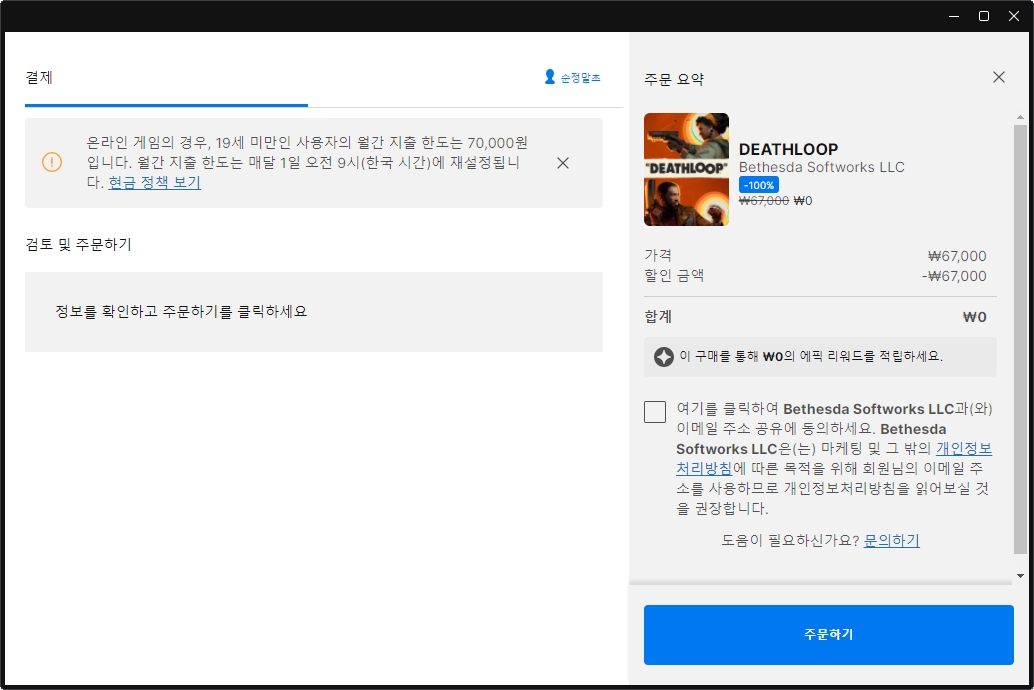The height and width of the screenshot is (690, 1034).
Task: Open the 현금 정책 보기 link
Action: click(154, 183)
